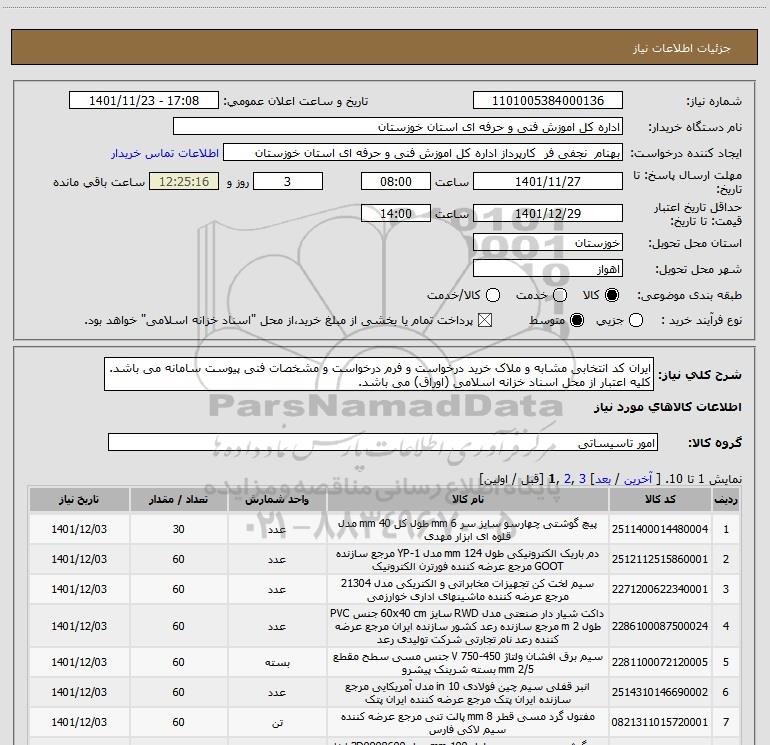Click the داکت شیار دار صنعتی item name
770x745 pixels.
point(468,626)
